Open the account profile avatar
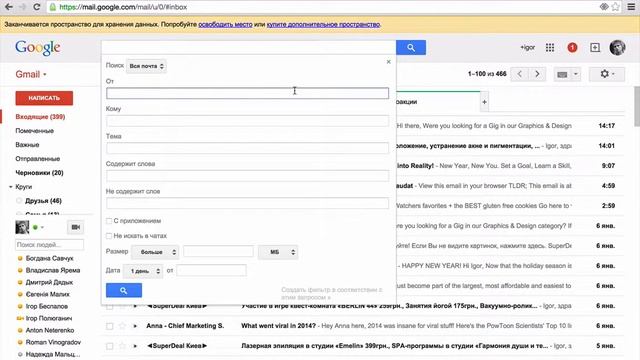The width and height of the screenshot is (640, 360). click(617, 48)
